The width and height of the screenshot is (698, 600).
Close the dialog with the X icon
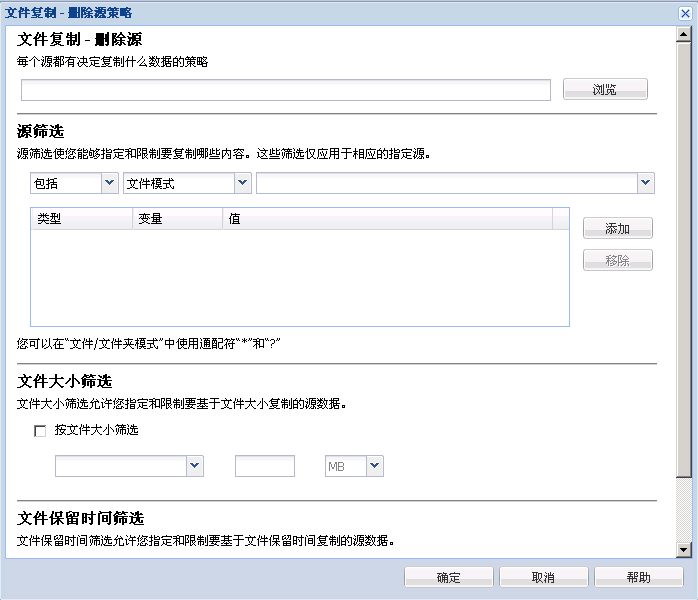685,13
